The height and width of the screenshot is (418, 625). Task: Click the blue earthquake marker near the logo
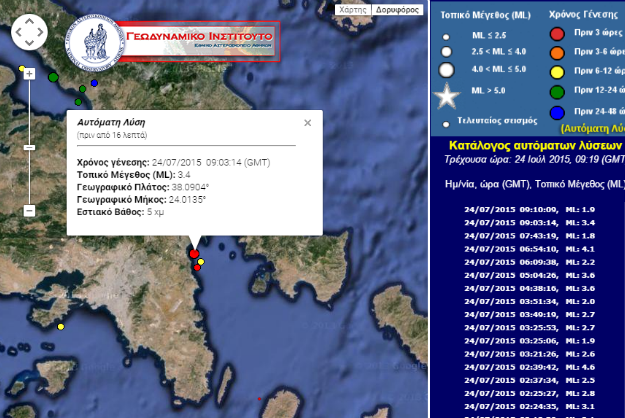click(94, 83)
